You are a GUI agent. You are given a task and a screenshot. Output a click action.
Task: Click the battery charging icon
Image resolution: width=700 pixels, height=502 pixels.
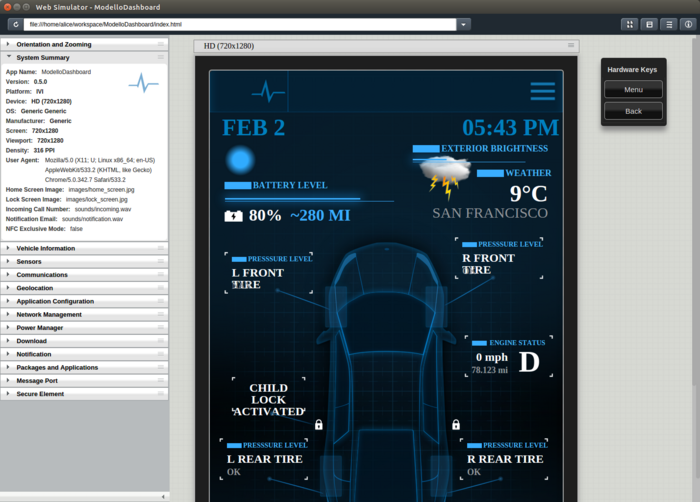(233, 216)
